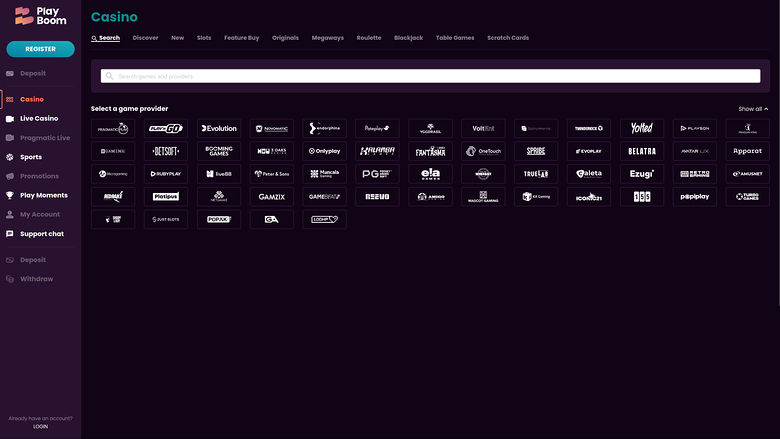Collapse the Show all providers list

pos(753,109)
